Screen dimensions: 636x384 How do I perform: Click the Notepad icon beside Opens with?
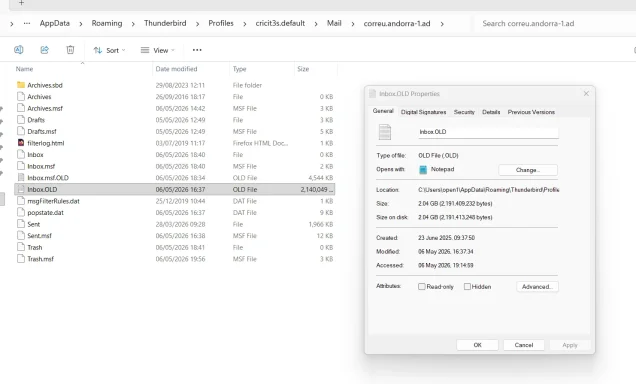423,169
